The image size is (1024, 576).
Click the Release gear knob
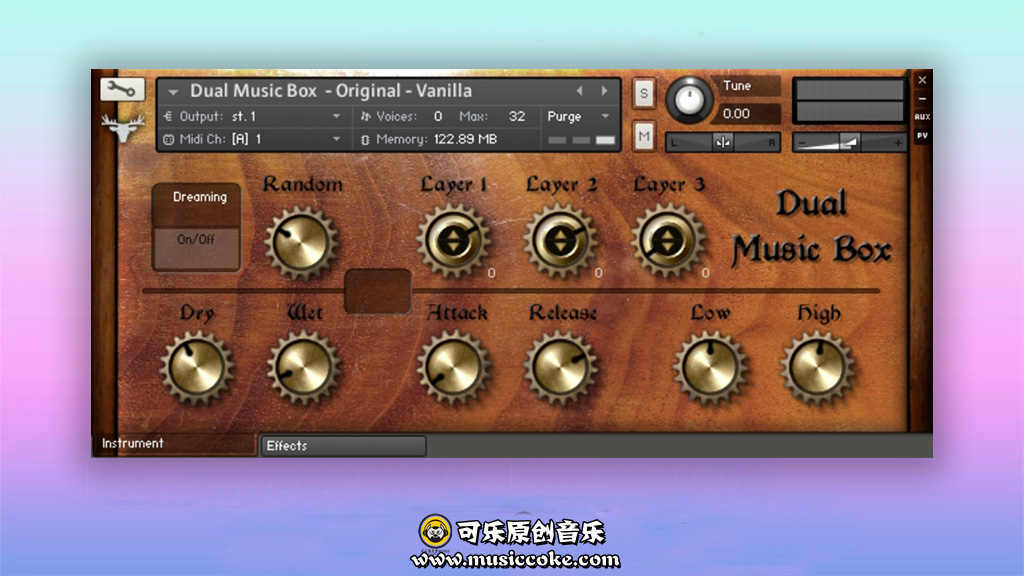(x=561, y=367)
